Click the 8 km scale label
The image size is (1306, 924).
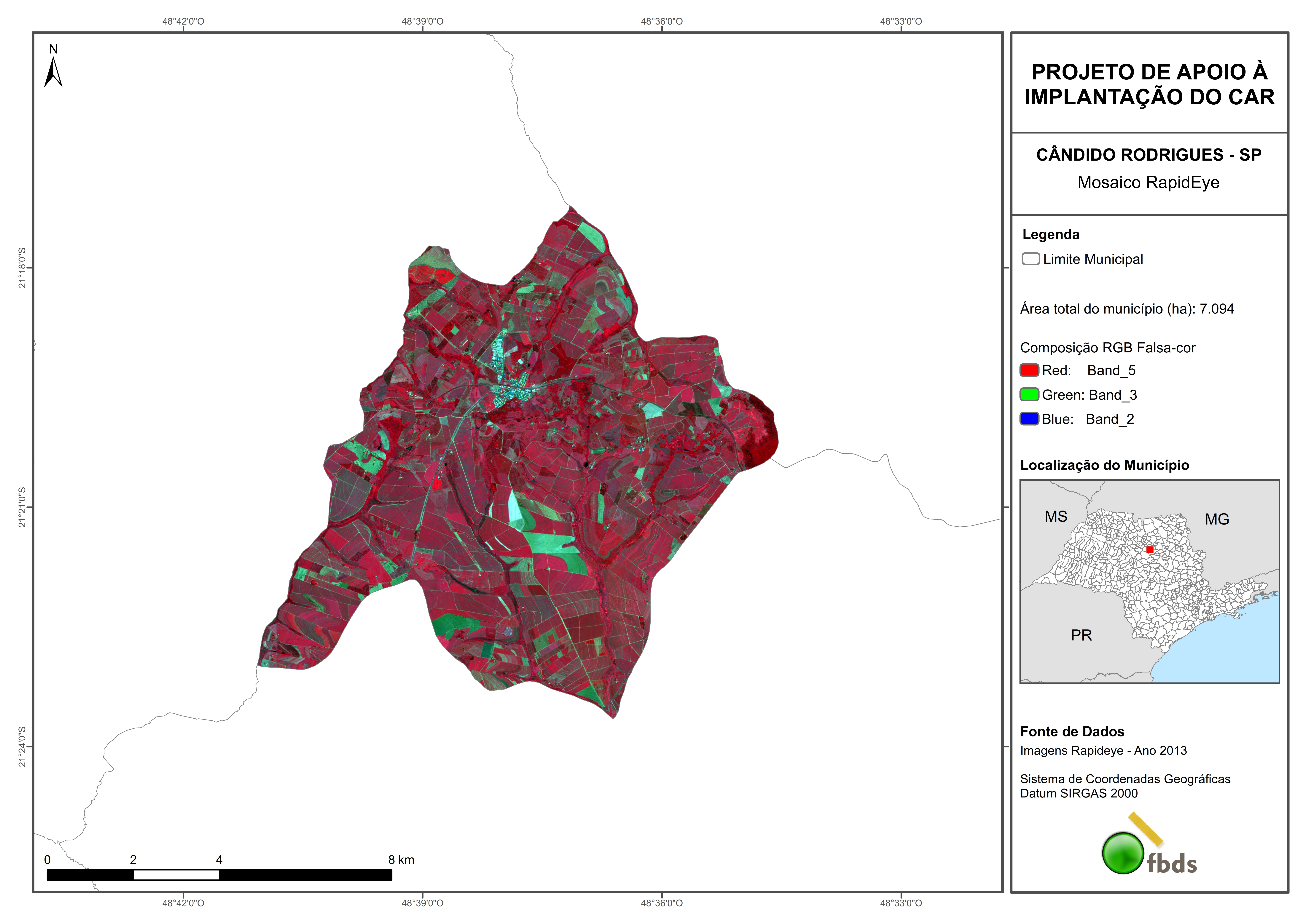(401, 860)
